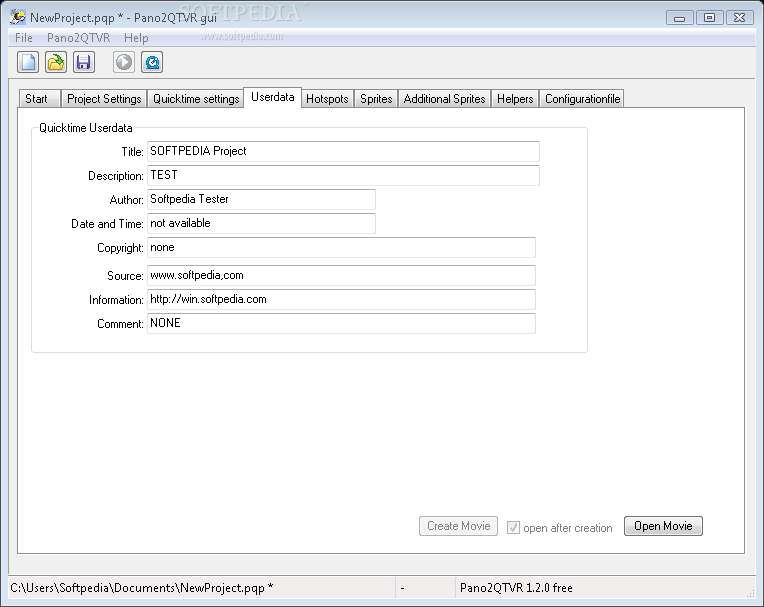The height and width of the screenshot is (607, 764).
Task: Click the Comment input field
Action: pyautogui.click(x=341, y=323)
